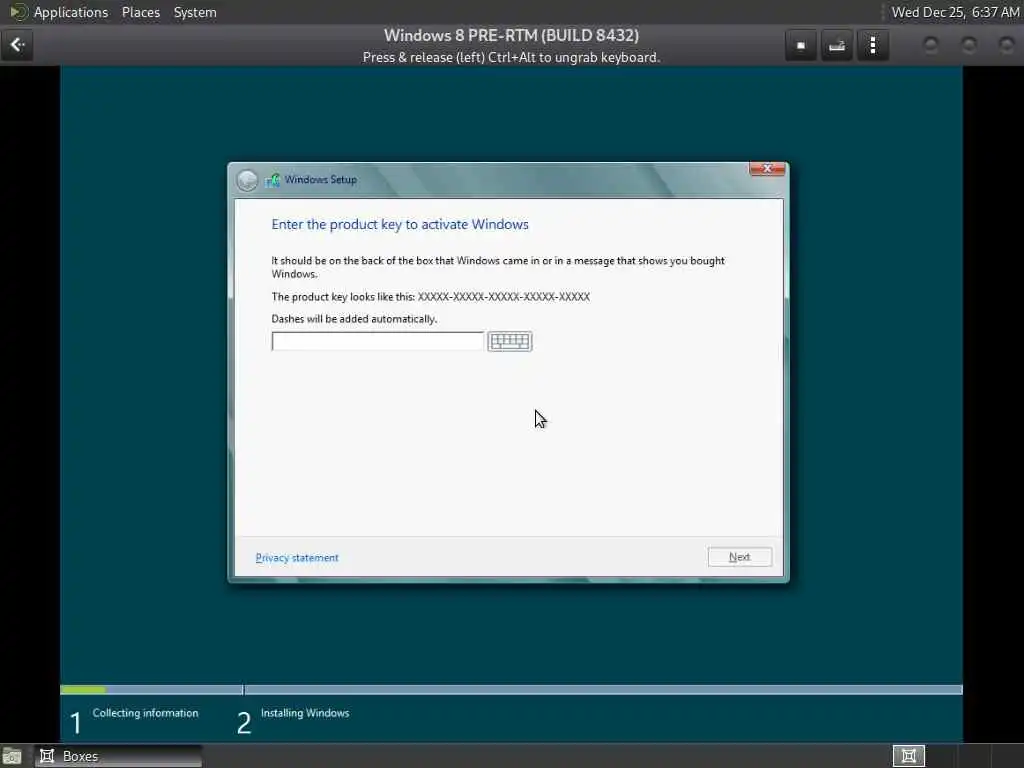The width and height of the screenshot is (1024, 768).
Task: Select the Boxes taskbar entry
Action: tap(118, 756)
